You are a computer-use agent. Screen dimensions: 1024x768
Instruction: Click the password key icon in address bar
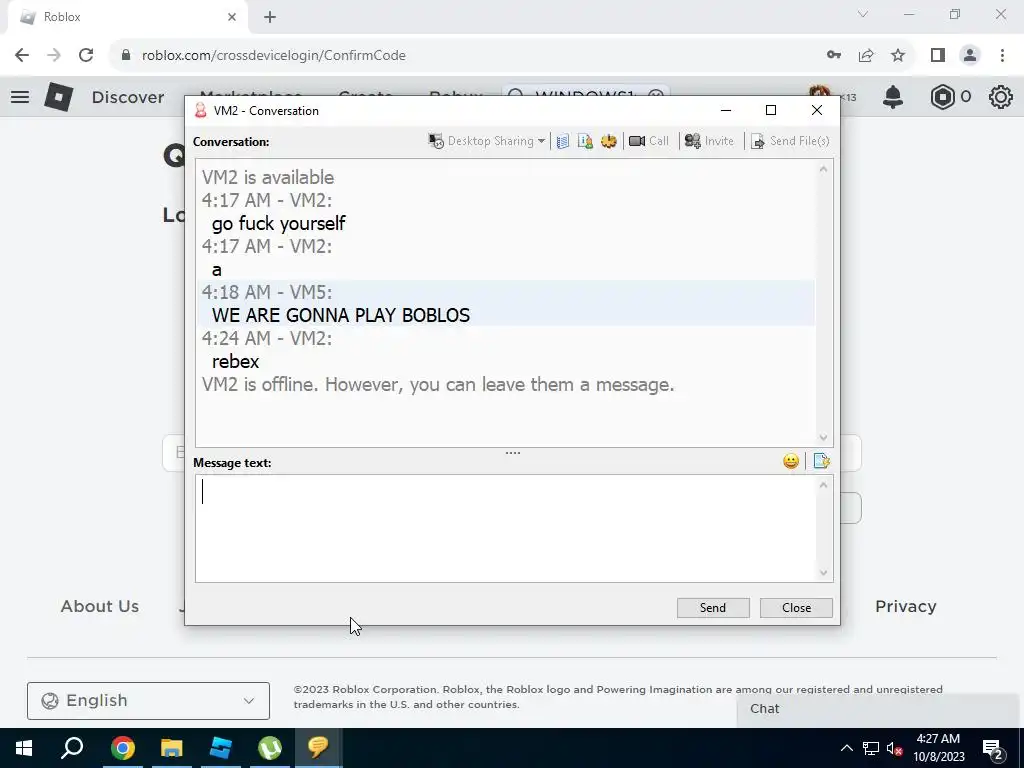[834, 56]
